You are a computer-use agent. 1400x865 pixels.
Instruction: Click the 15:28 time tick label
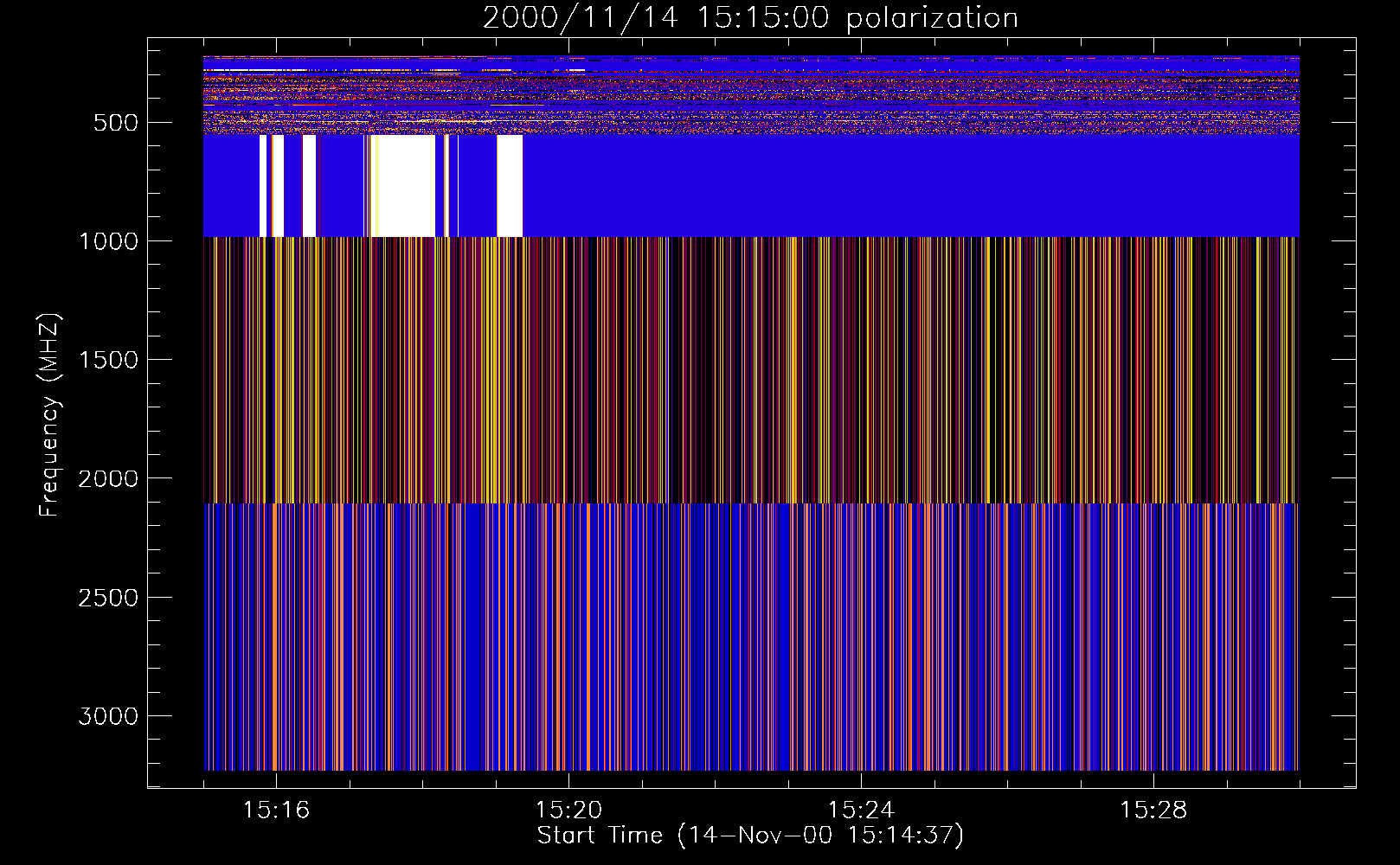[1153, 811]
